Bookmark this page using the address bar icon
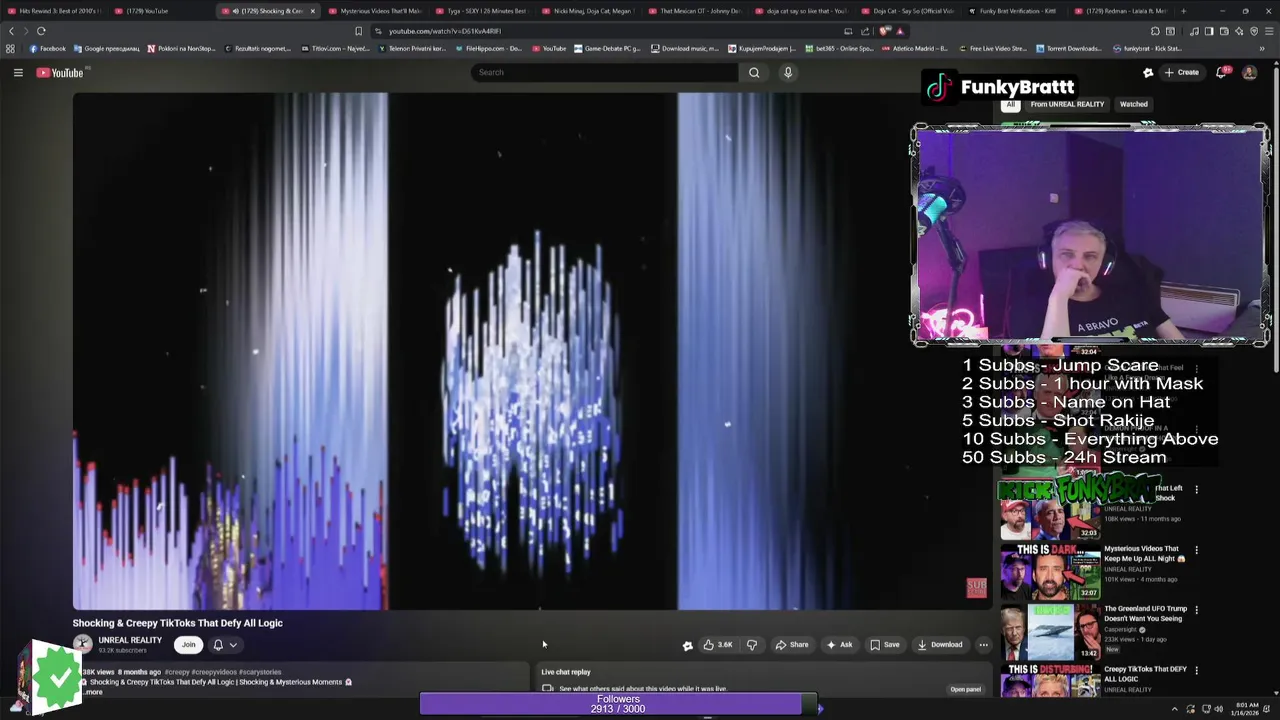The height and width of the screenshot is (720, 1280). tap(358, 31)
